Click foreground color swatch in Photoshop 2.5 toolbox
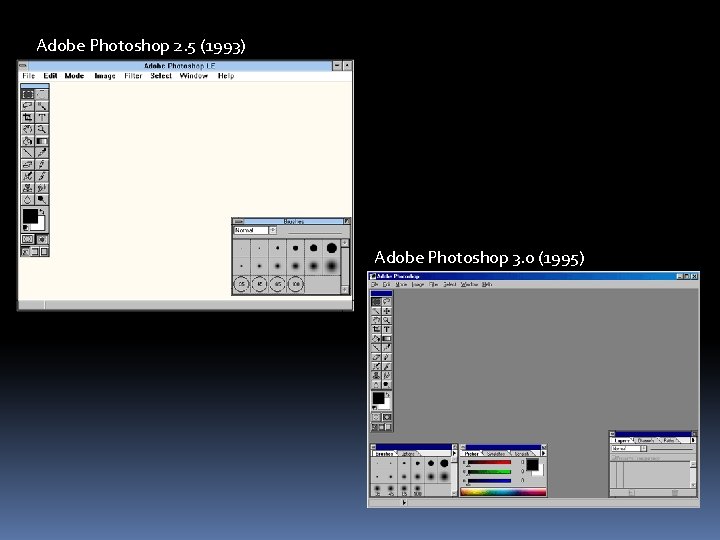This screenshot has height=540, width=720. point(30,216)
